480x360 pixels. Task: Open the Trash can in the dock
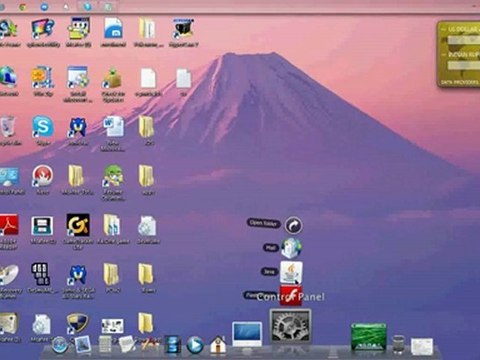pyautogui.click(x=398, y=345)
